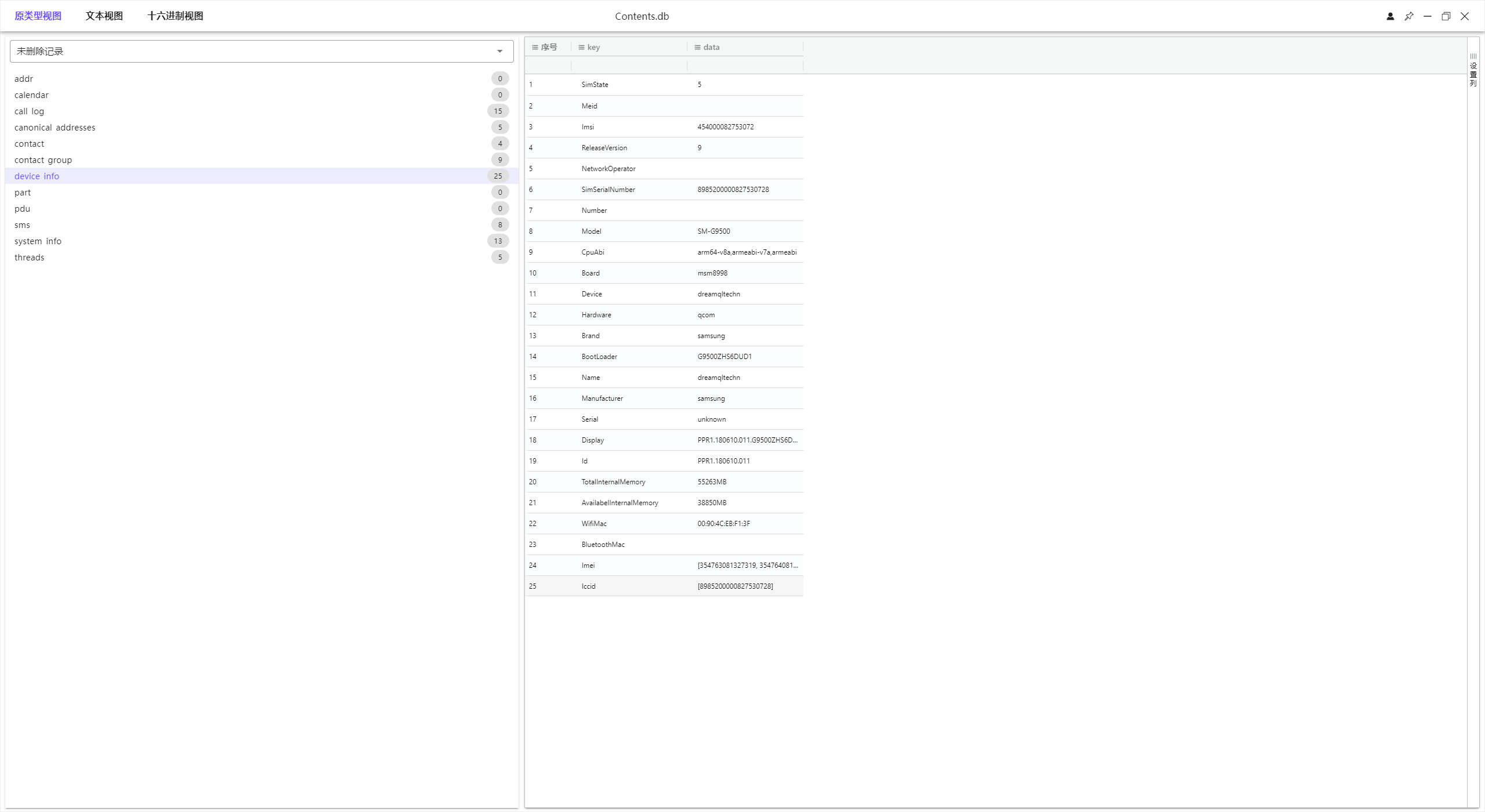Minimize the Contents.db window
The width and height of the screenshot is (1485, 812).
click(1427, 16)
